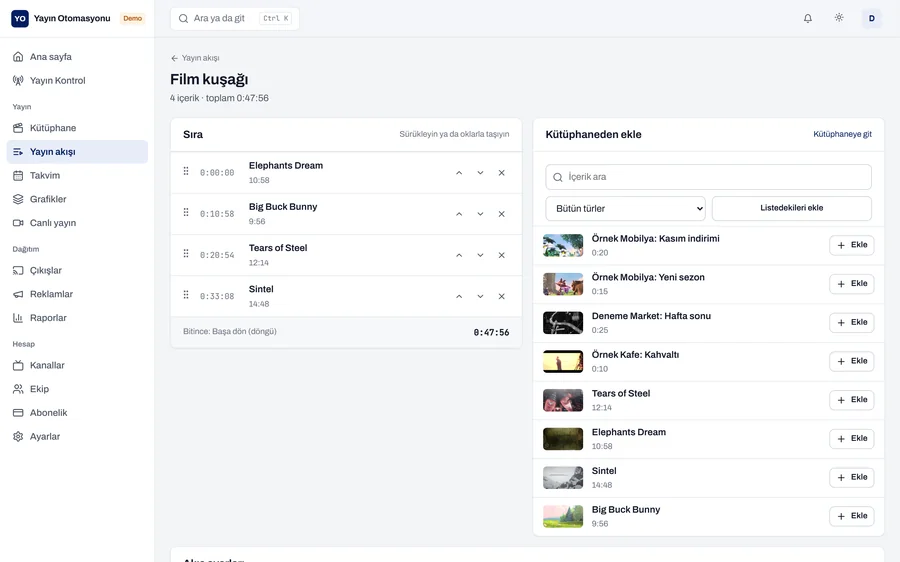Screen dimensions: 900x562
Task: Add Örnek Mobilya: Kasım indirimi with Ekle
Action: [x=852, y=245]
